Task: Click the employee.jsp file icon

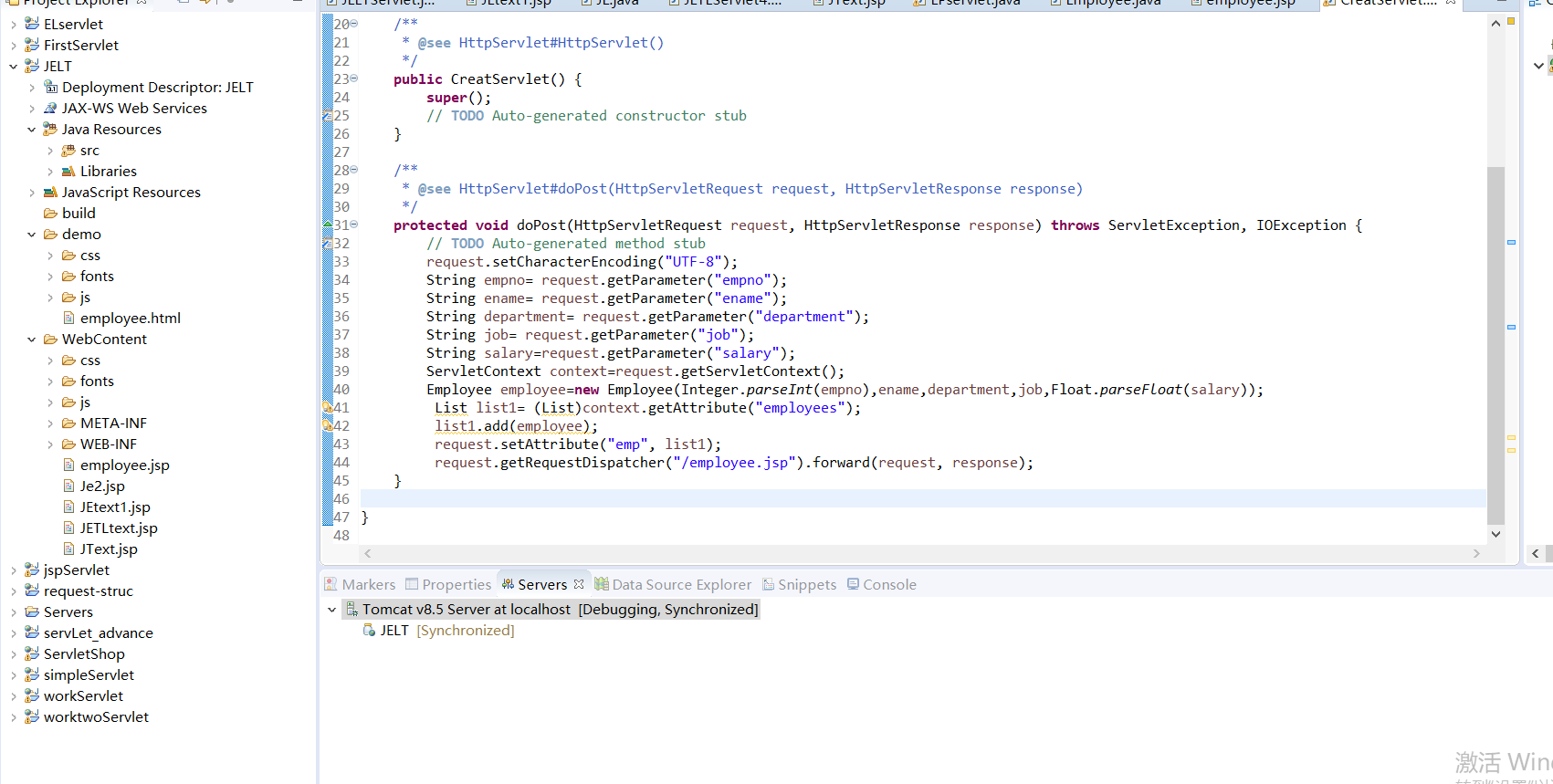Action: click(x=68, y=465)
